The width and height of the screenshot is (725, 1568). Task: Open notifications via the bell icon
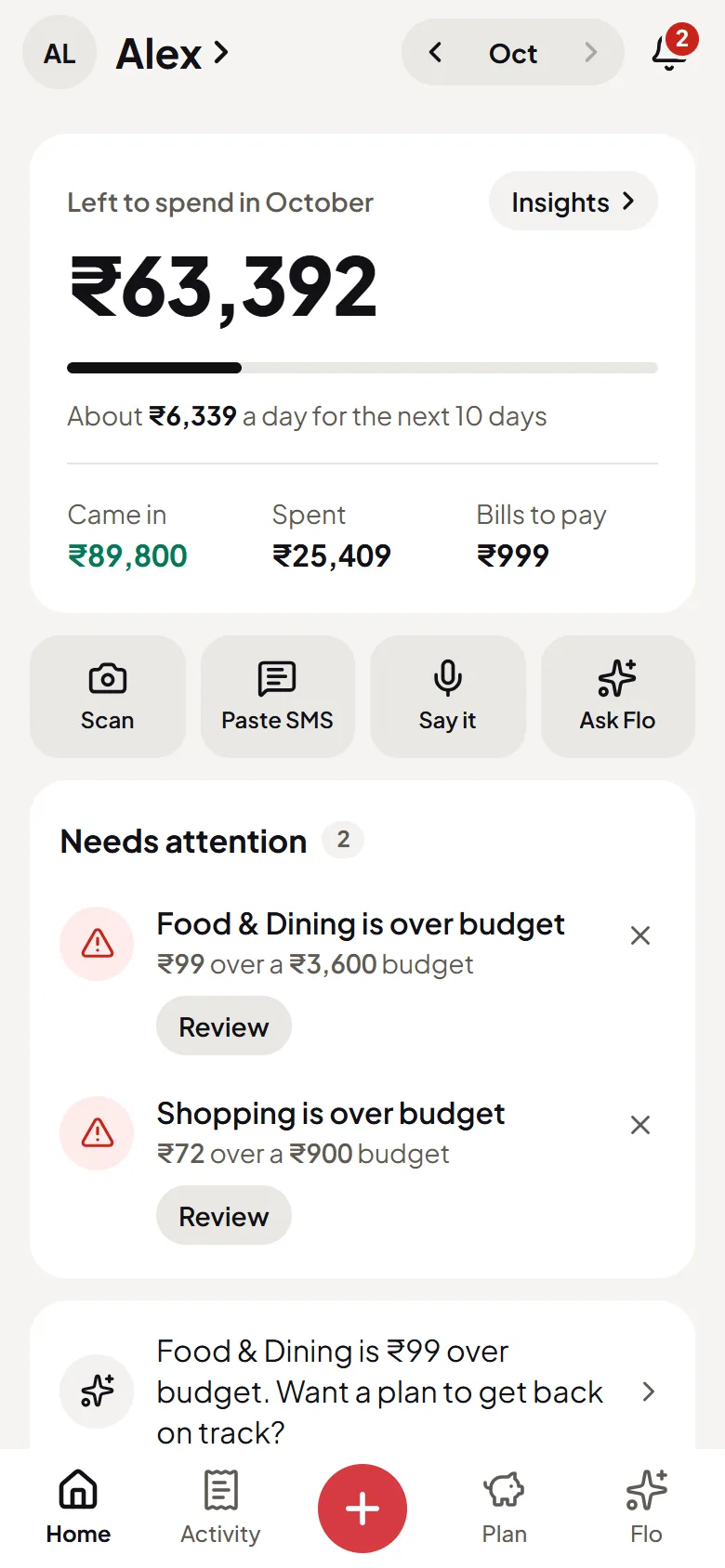670,51
